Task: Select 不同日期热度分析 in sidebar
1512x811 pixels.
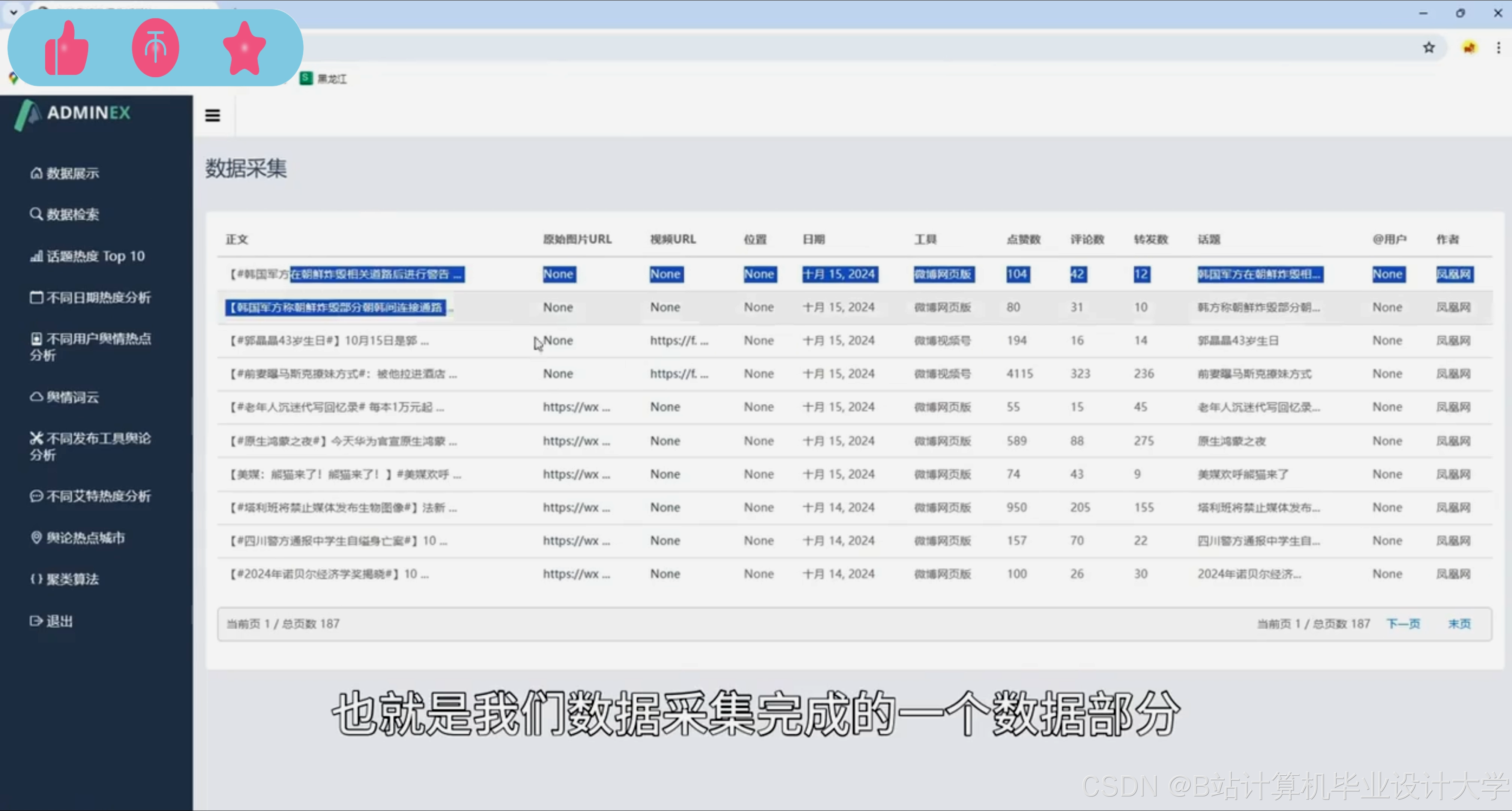Action: pyautogui.click(x=90, y=298)
